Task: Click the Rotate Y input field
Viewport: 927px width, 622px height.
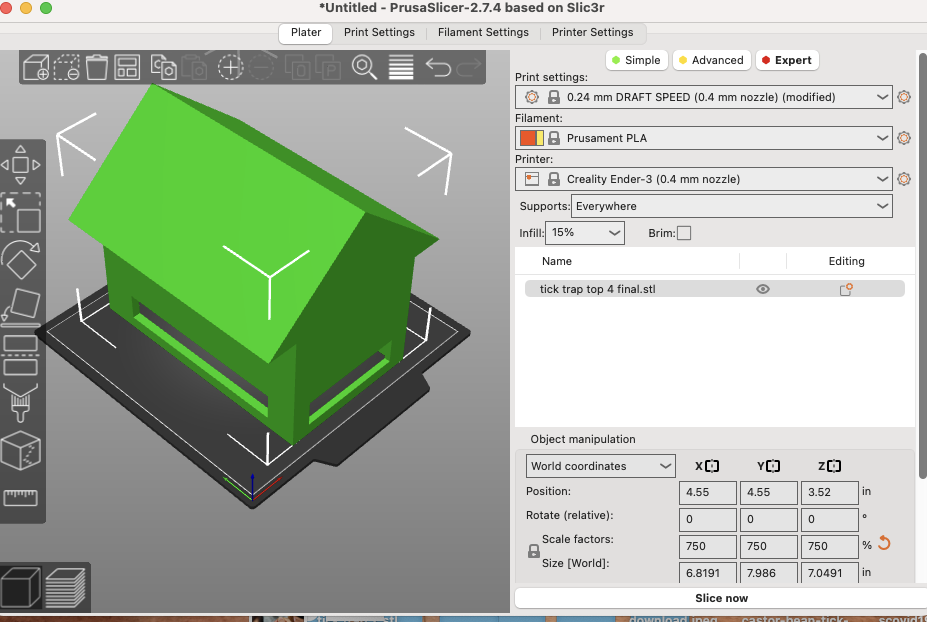Action: click(x=769, y=519)
